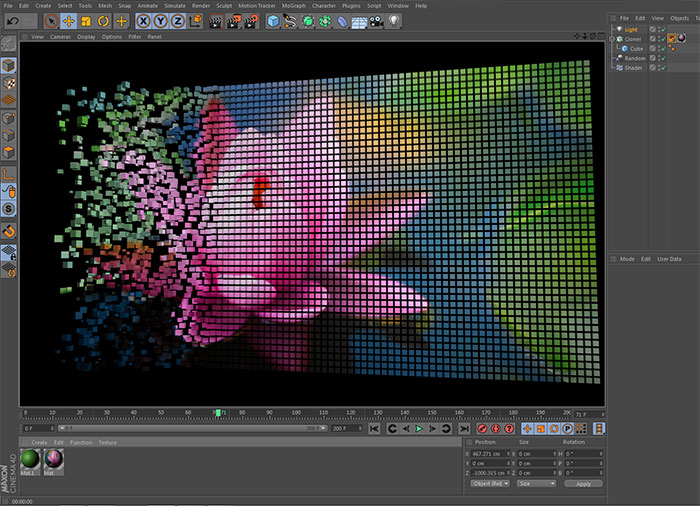Toggle the Y axis lock
The height and width of the screenshot is (506, 700).
[160, 21]
